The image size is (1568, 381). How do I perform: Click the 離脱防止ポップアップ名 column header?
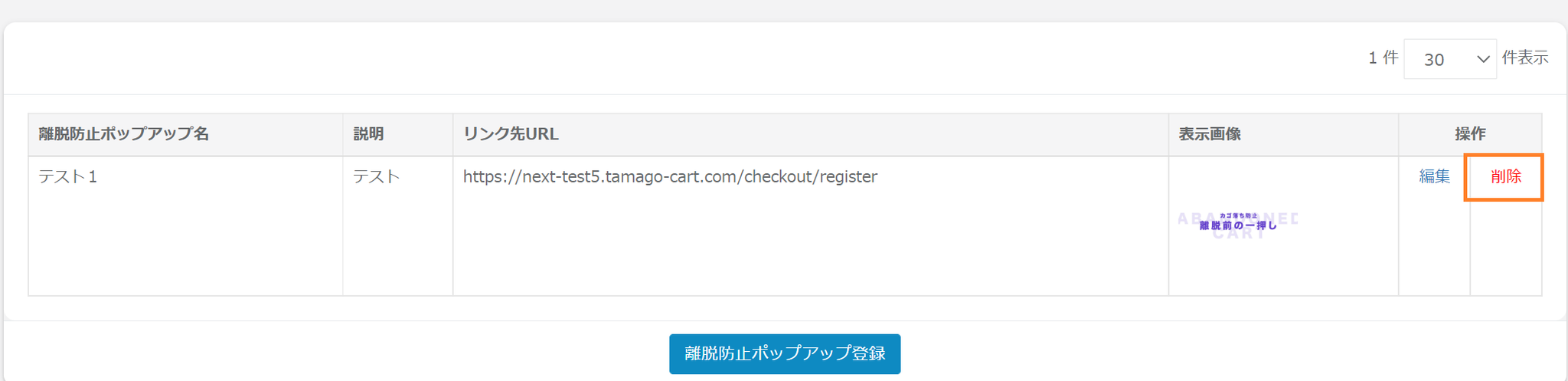coord(123,134)
